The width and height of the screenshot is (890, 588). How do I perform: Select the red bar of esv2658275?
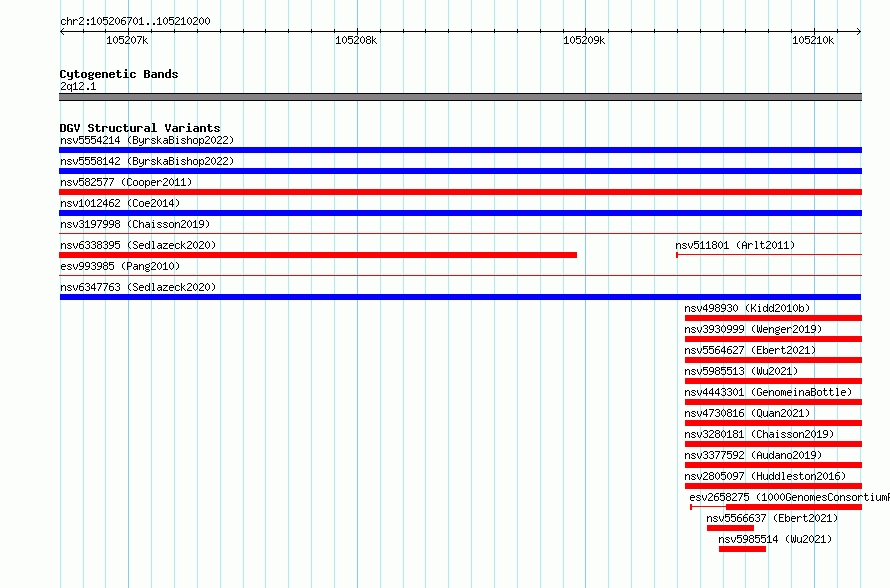[x=794, y=507]
